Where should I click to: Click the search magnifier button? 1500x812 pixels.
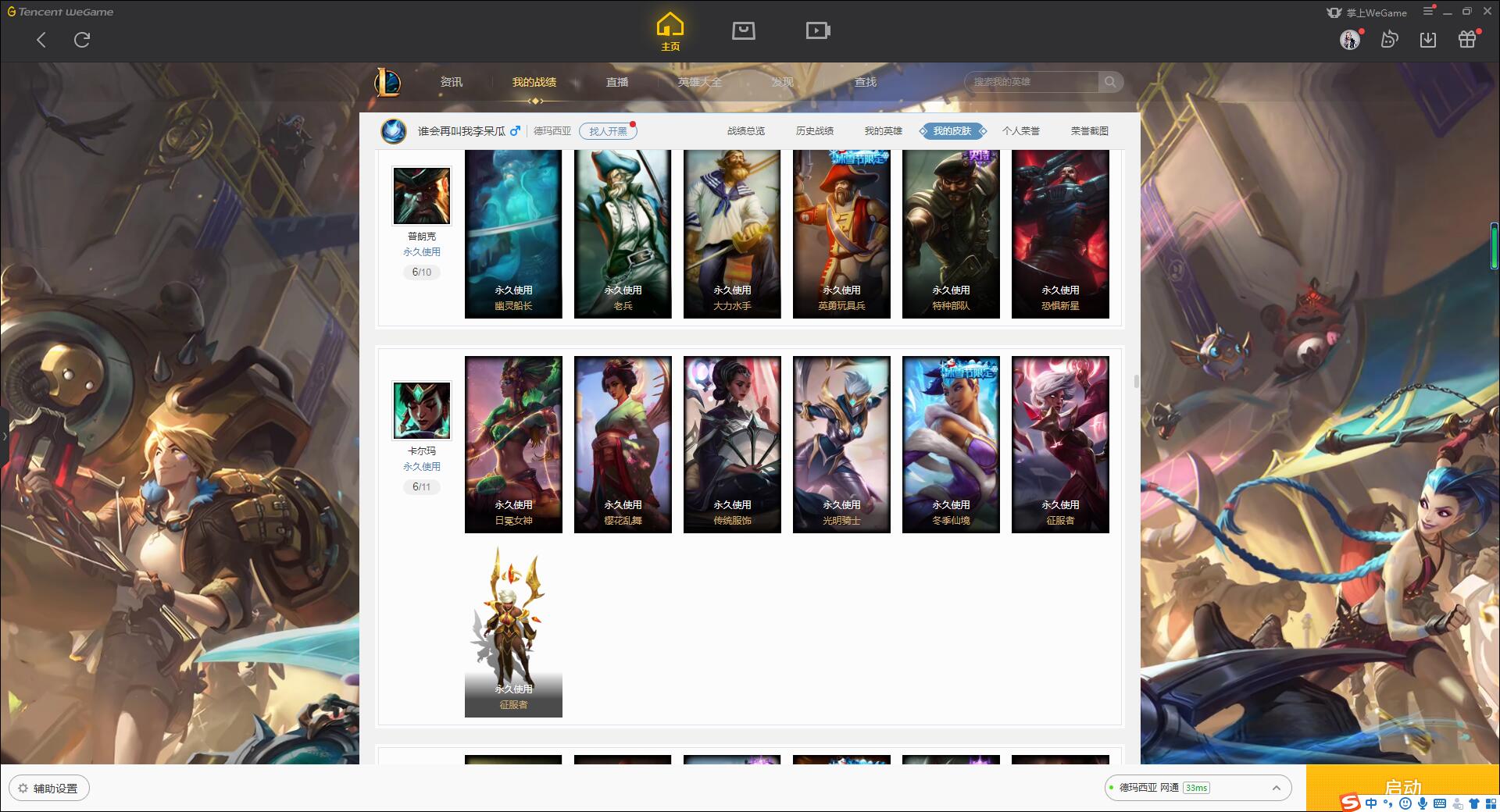pyautogui.click(x=1109, y=82)
